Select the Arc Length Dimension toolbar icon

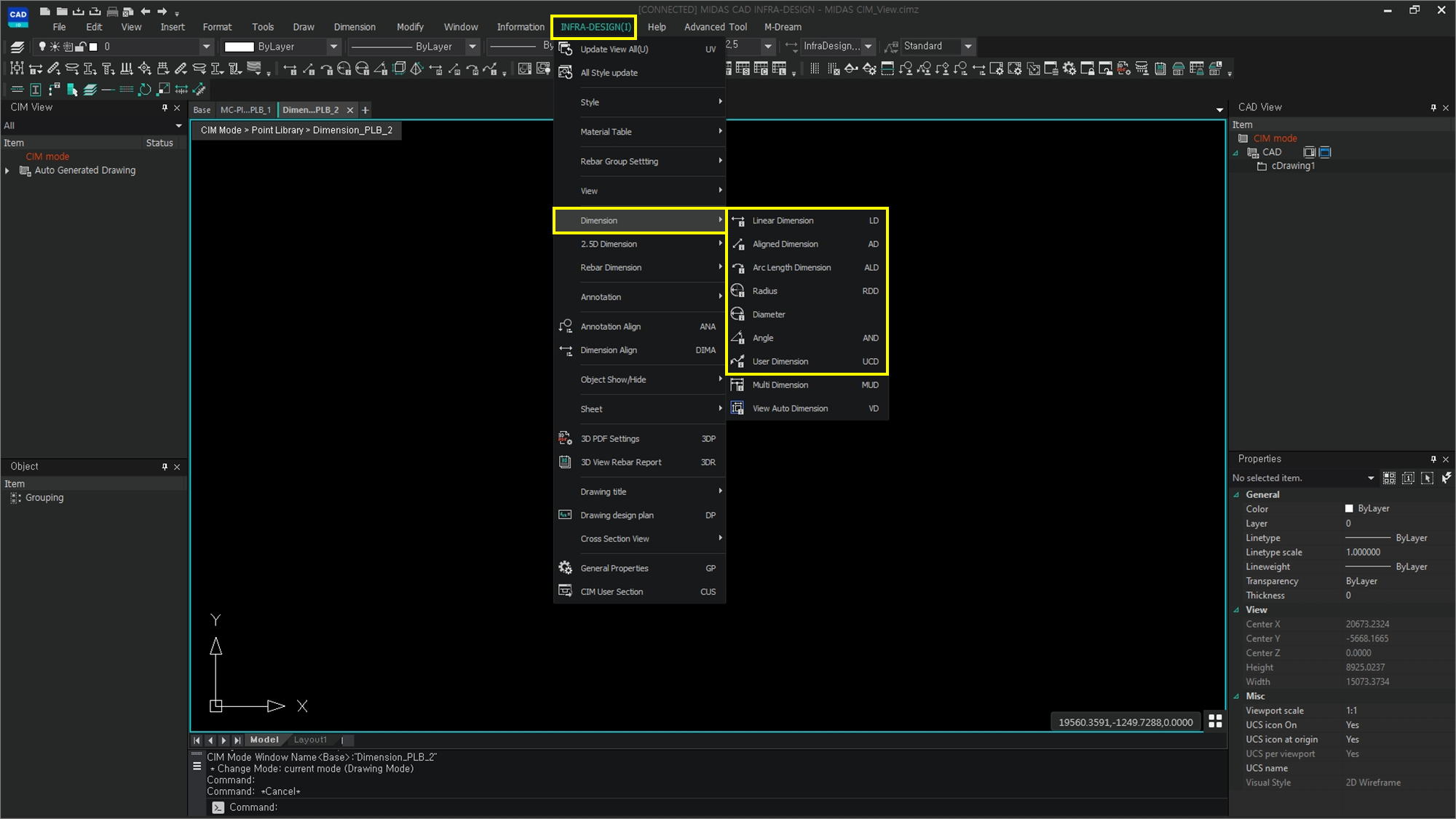(326, 69)
